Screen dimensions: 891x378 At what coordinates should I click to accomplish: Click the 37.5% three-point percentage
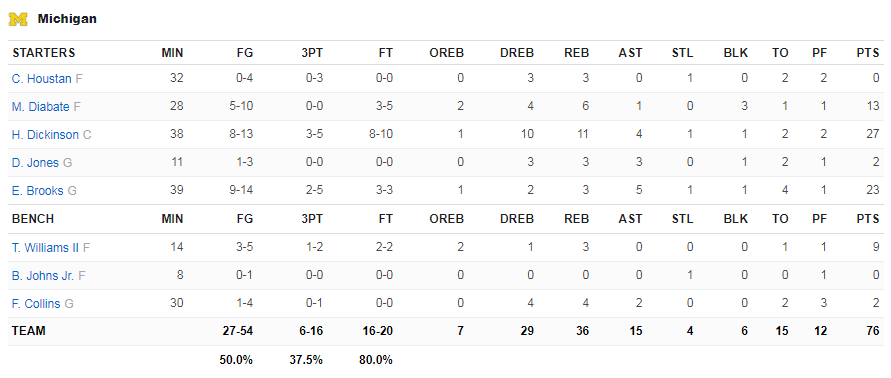click(306, 360)
